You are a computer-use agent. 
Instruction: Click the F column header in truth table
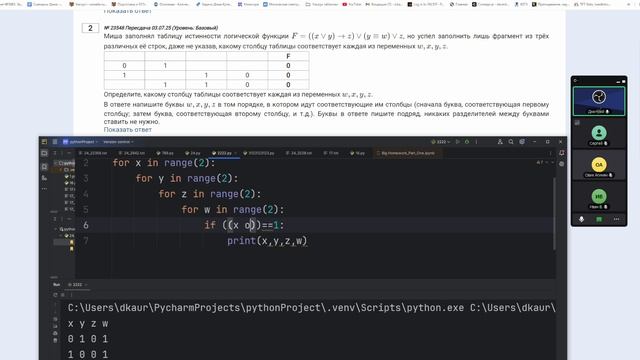288,56
